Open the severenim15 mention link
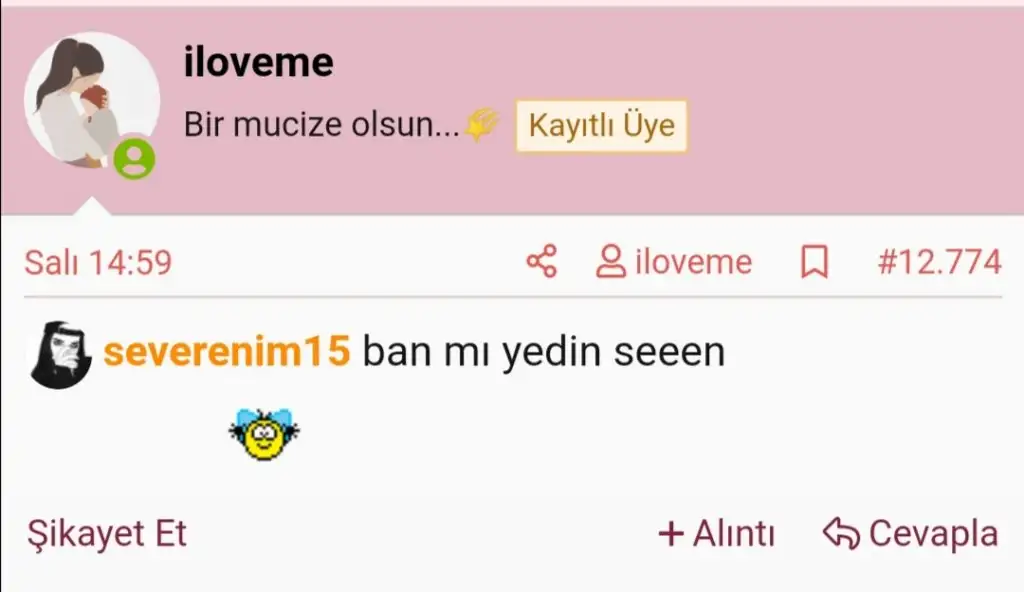This screenshot has height=592, width=1024. pos(227,352)
